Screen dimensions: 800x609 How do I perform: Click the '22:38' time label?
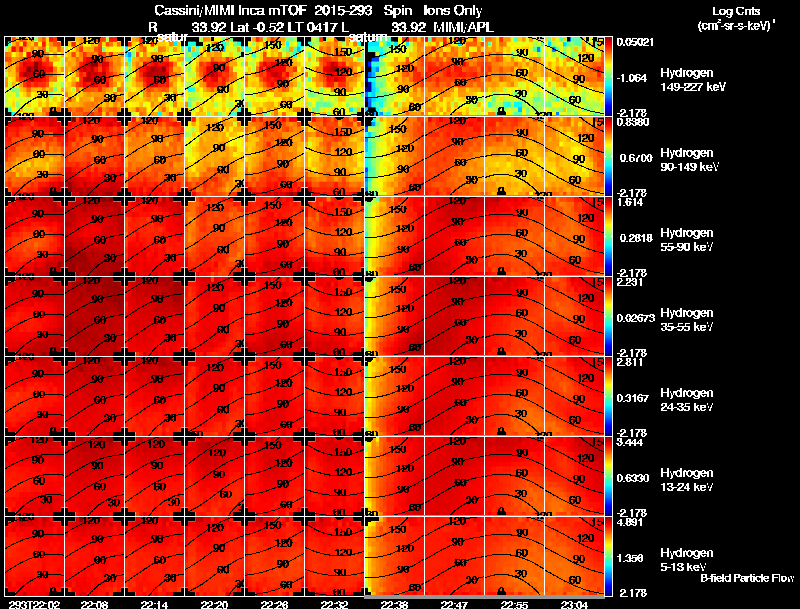pyautogui.click(x=394, y=604)
